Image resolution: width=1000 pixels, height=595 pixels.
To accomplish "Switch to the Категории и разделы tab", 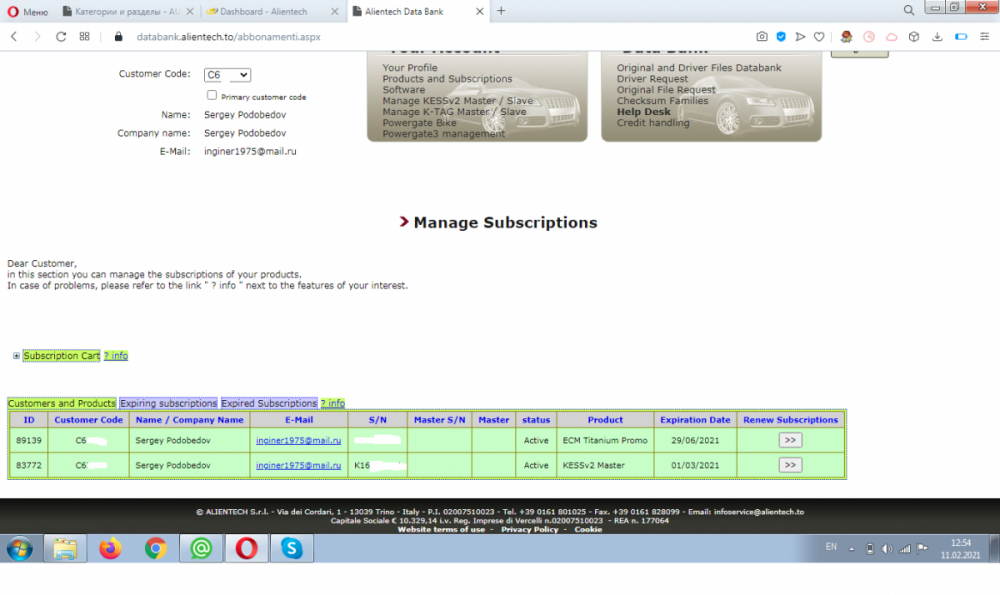I will 127,11.
